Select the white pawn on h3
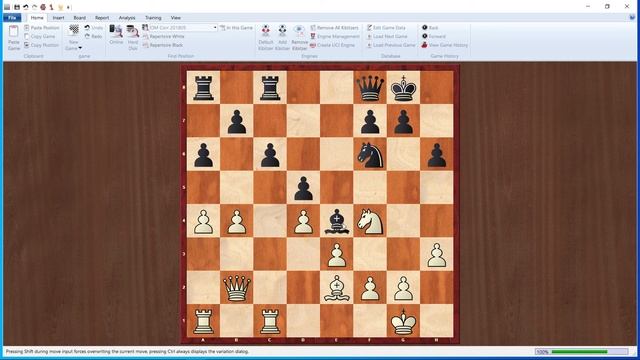640x360 pixels. pos(437,254)
